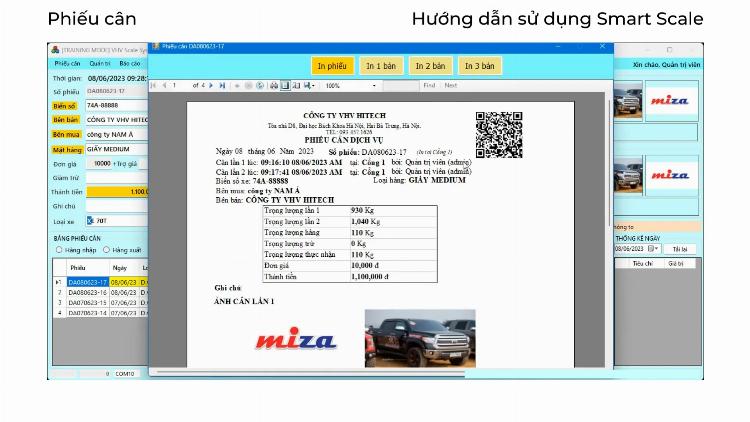750x422 pixels.
Task: Open Quản trị menu in main window
Action: [100, 63]
